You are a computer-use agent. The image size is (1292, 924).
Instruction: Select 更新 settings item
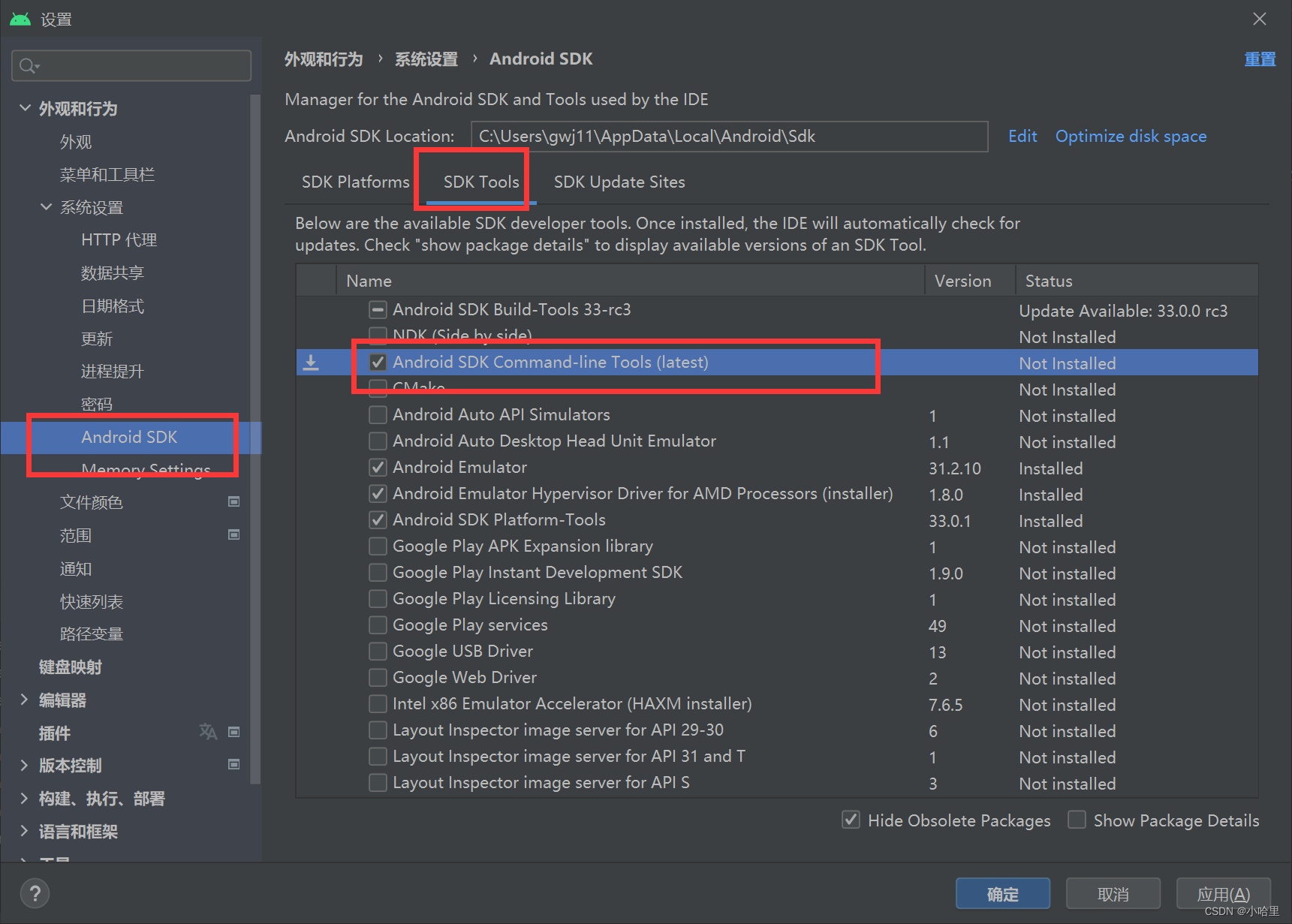tap(97, 339)
